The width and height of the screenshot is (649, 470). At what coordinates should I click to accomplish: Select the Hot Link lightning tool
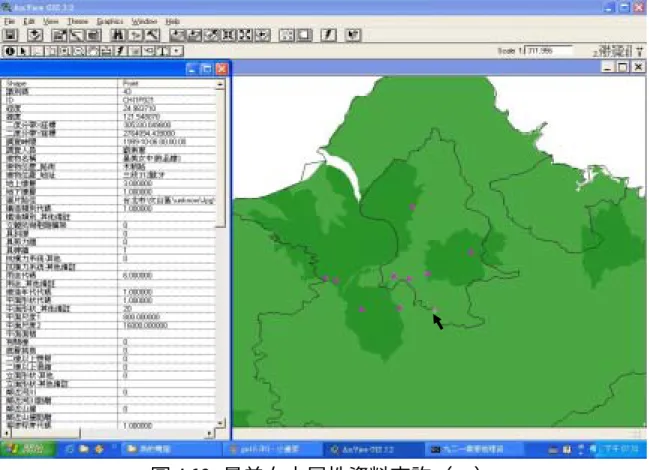click(x=120, y=51)
